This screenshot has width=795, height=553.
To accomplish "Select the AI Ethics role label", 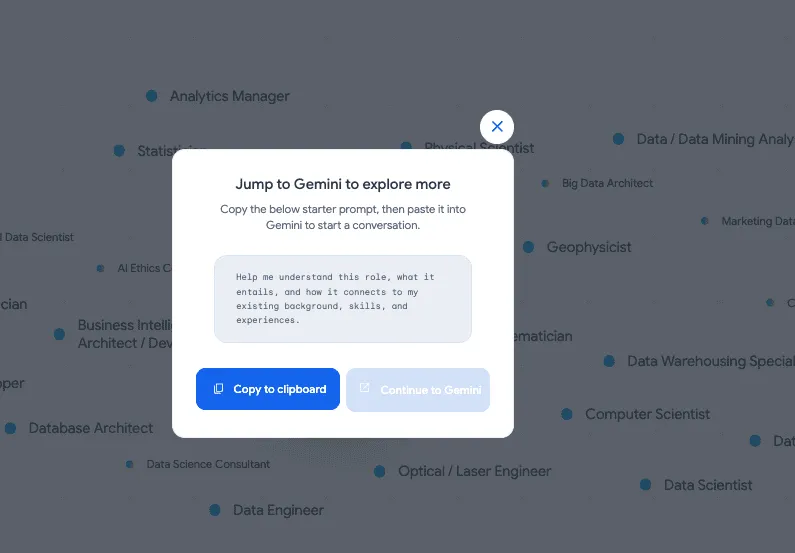I will pyautogui.click(x=144, y=268).
